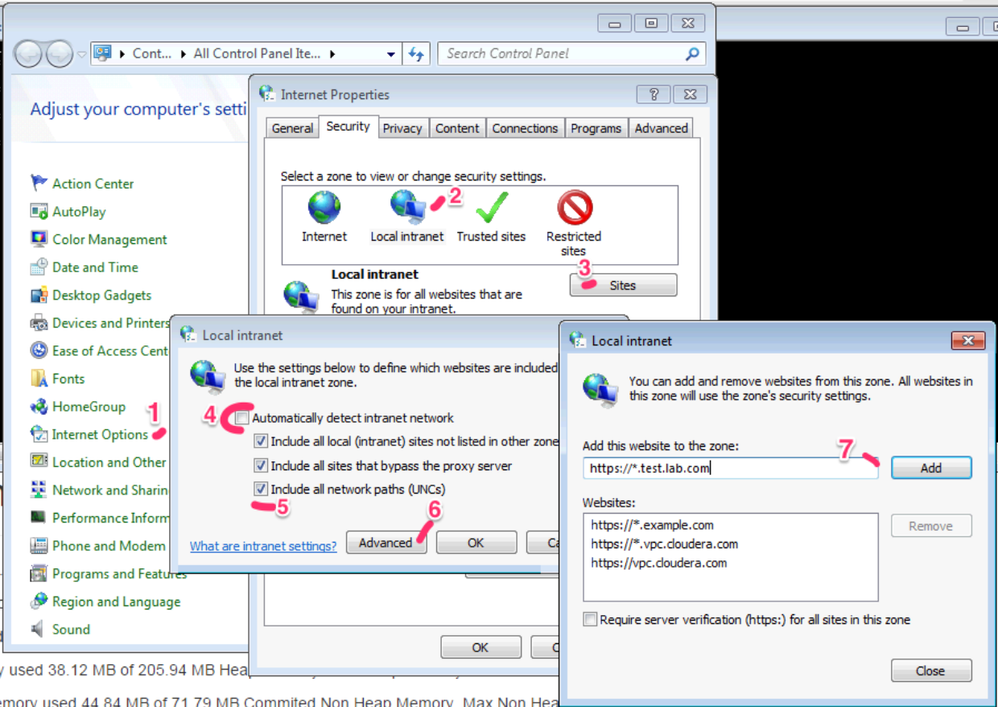Screen dimensions: 998x707
Task: Click the Date and Time clock icon
Action: [39, 267]
